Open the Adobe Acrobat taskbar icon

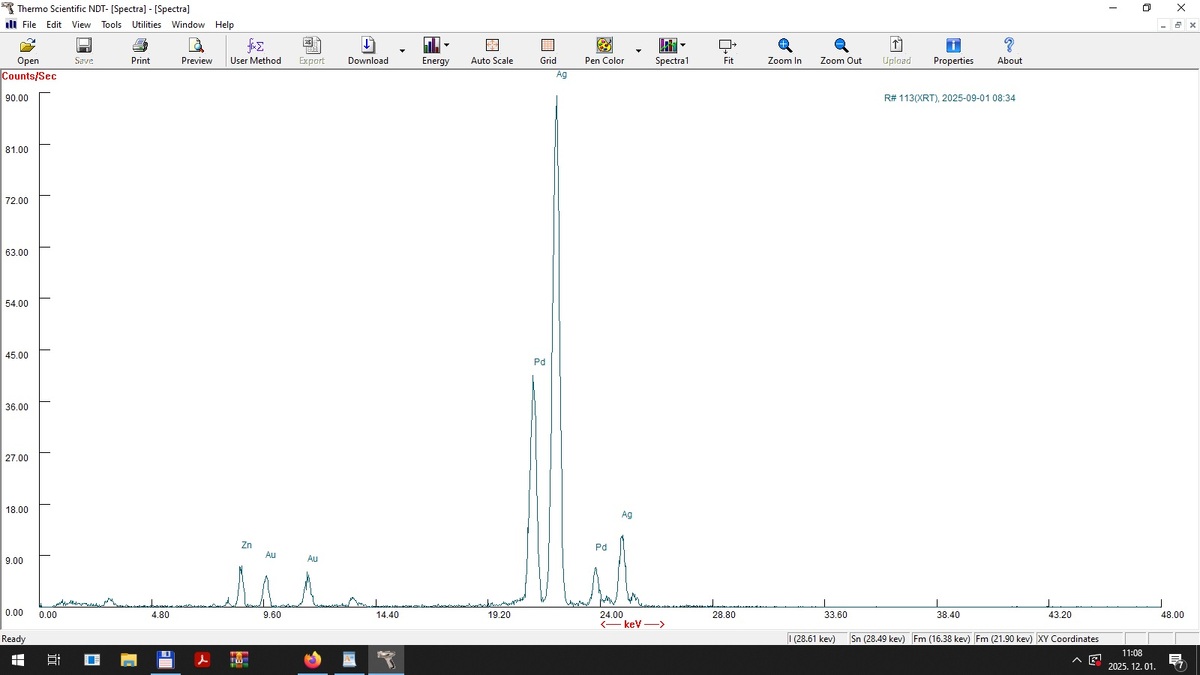(x=202, y=660)
